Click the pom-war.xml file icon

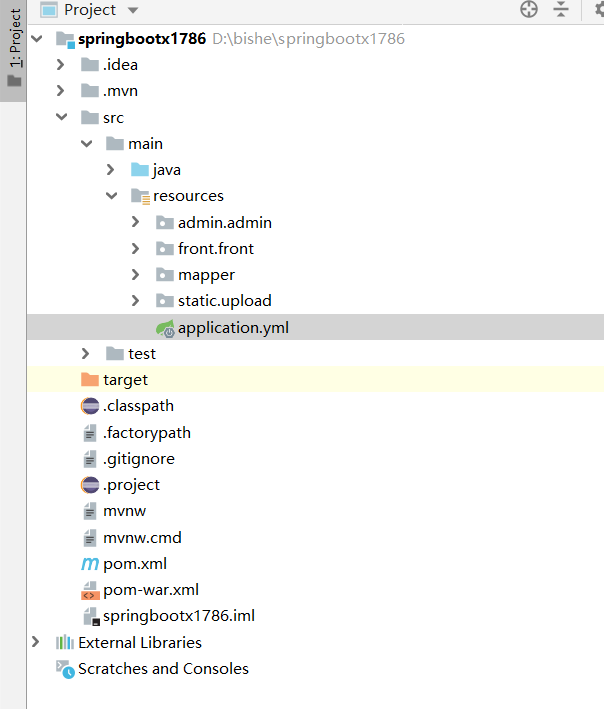(x=90, y=590)
